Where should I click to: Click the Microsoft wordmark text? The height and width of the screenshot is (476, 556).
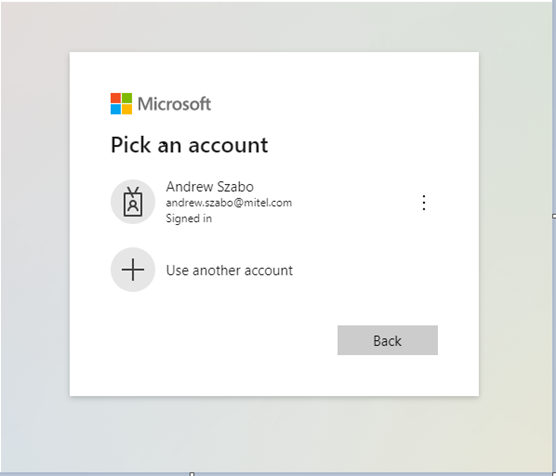pos(174,104)
